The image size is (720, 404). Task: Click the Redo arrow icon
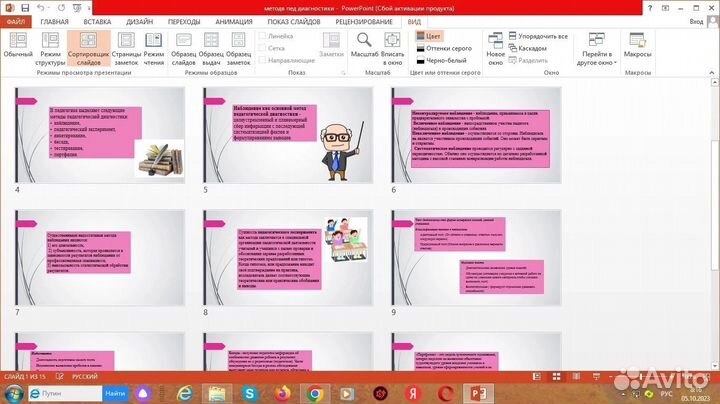[61, 8]
